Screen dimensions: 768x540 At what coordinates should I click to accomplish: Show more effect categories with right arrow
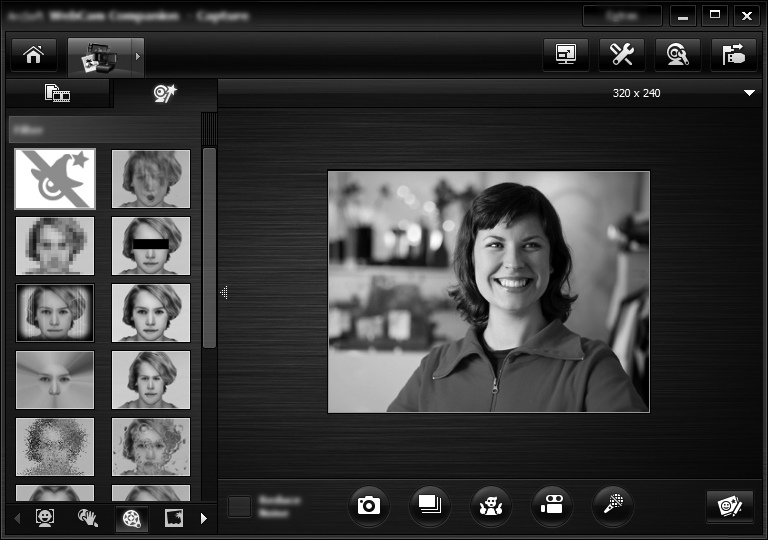pos(204,518)
